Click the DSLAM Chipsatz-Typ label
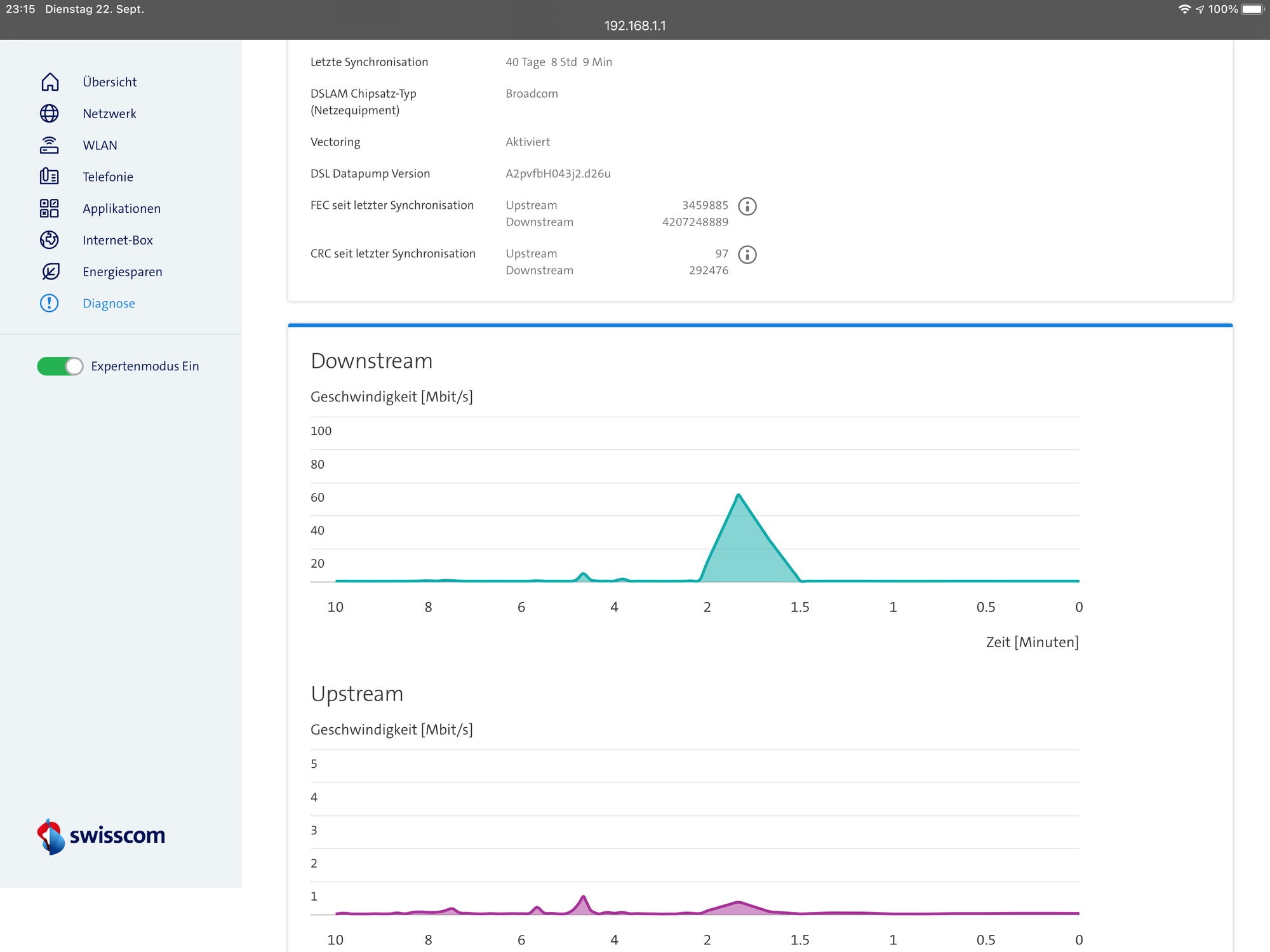The image size is (1270, 952). [363, 102]
